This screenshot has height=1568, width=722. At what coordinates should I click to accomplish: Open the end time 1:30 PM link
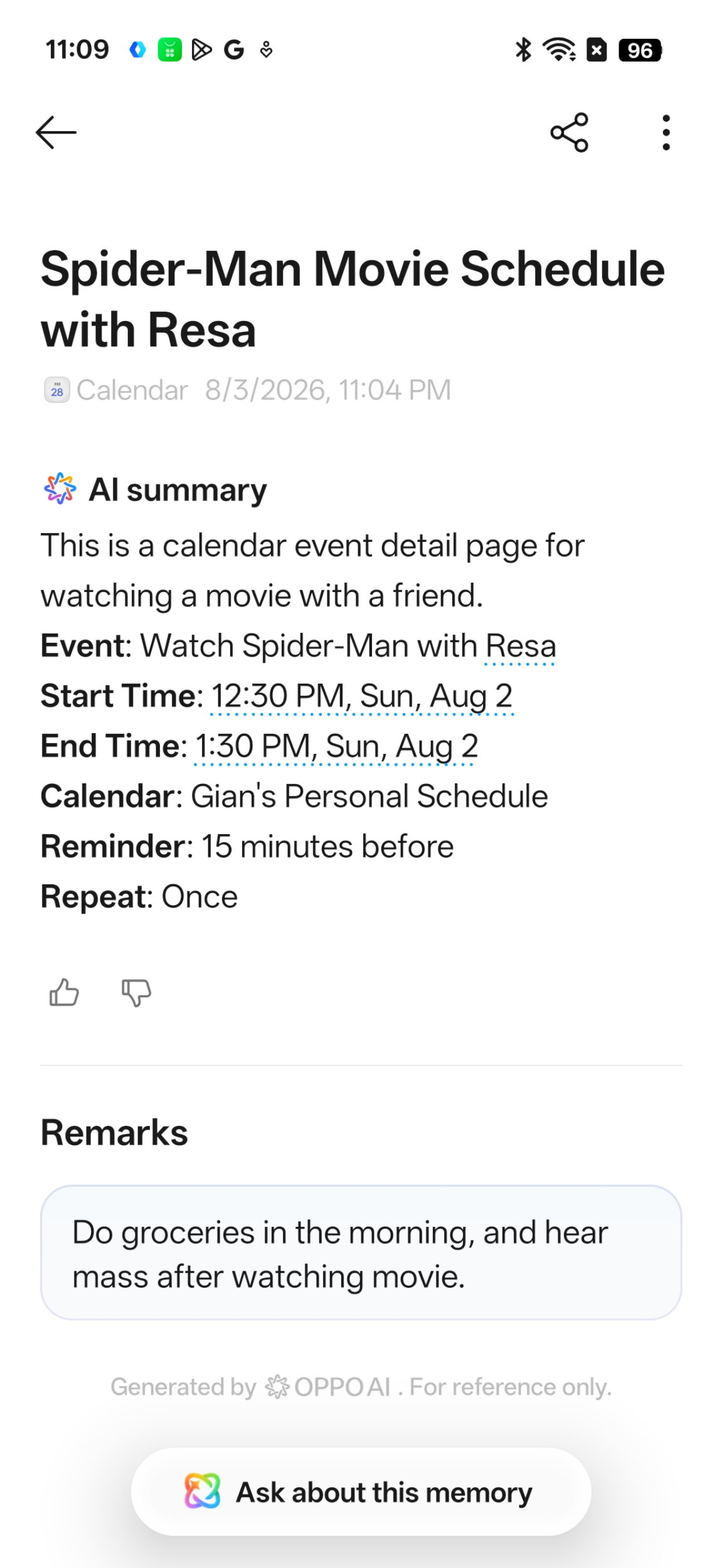click(x=336, y=746)
